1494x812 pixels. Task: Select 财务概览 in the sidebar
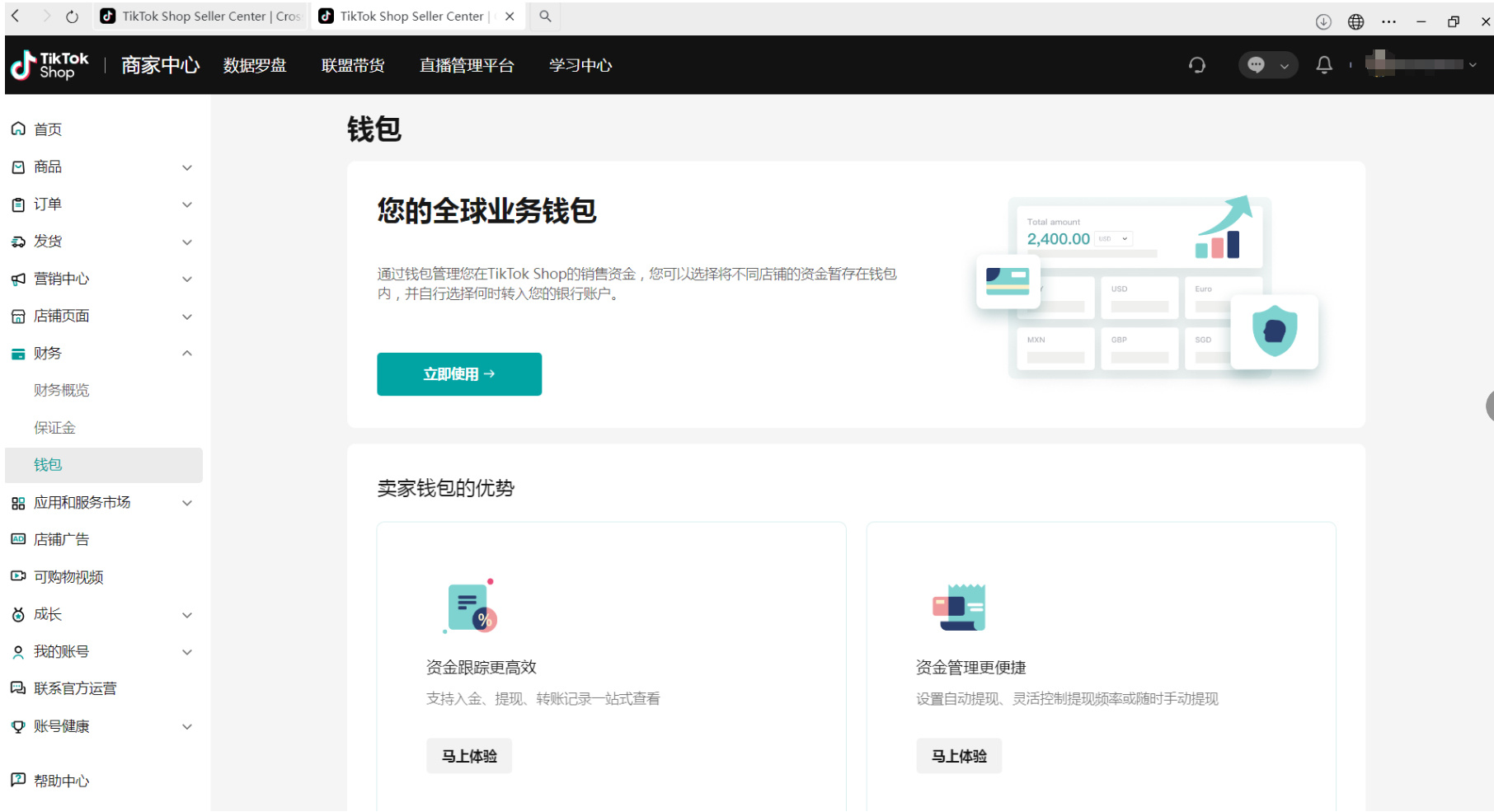tap(61, 390)
